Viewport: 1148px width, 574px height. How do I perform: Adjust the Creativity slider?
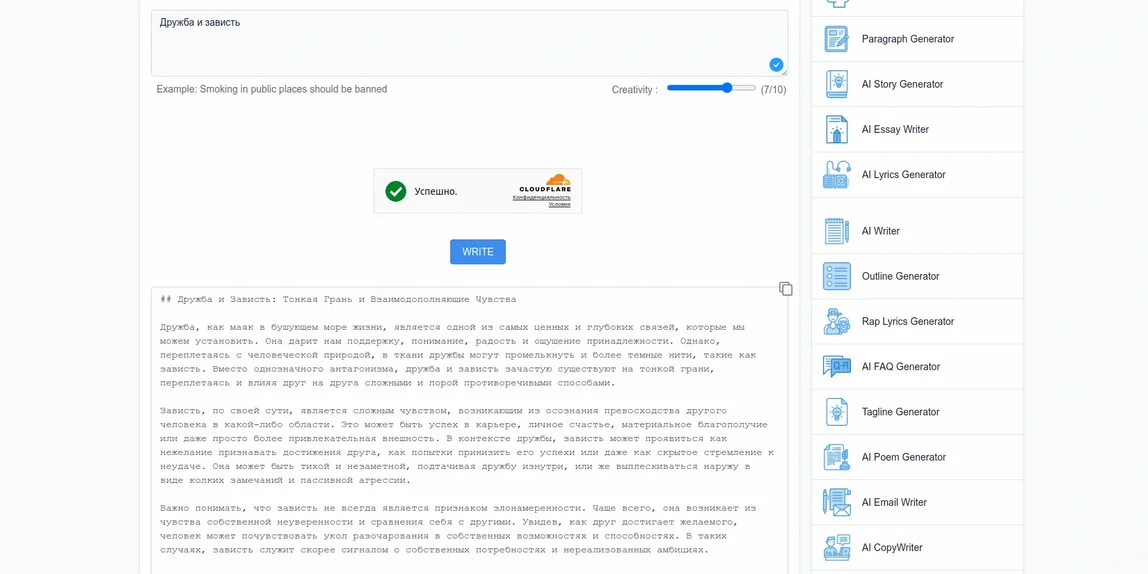[x=711, y=88]
